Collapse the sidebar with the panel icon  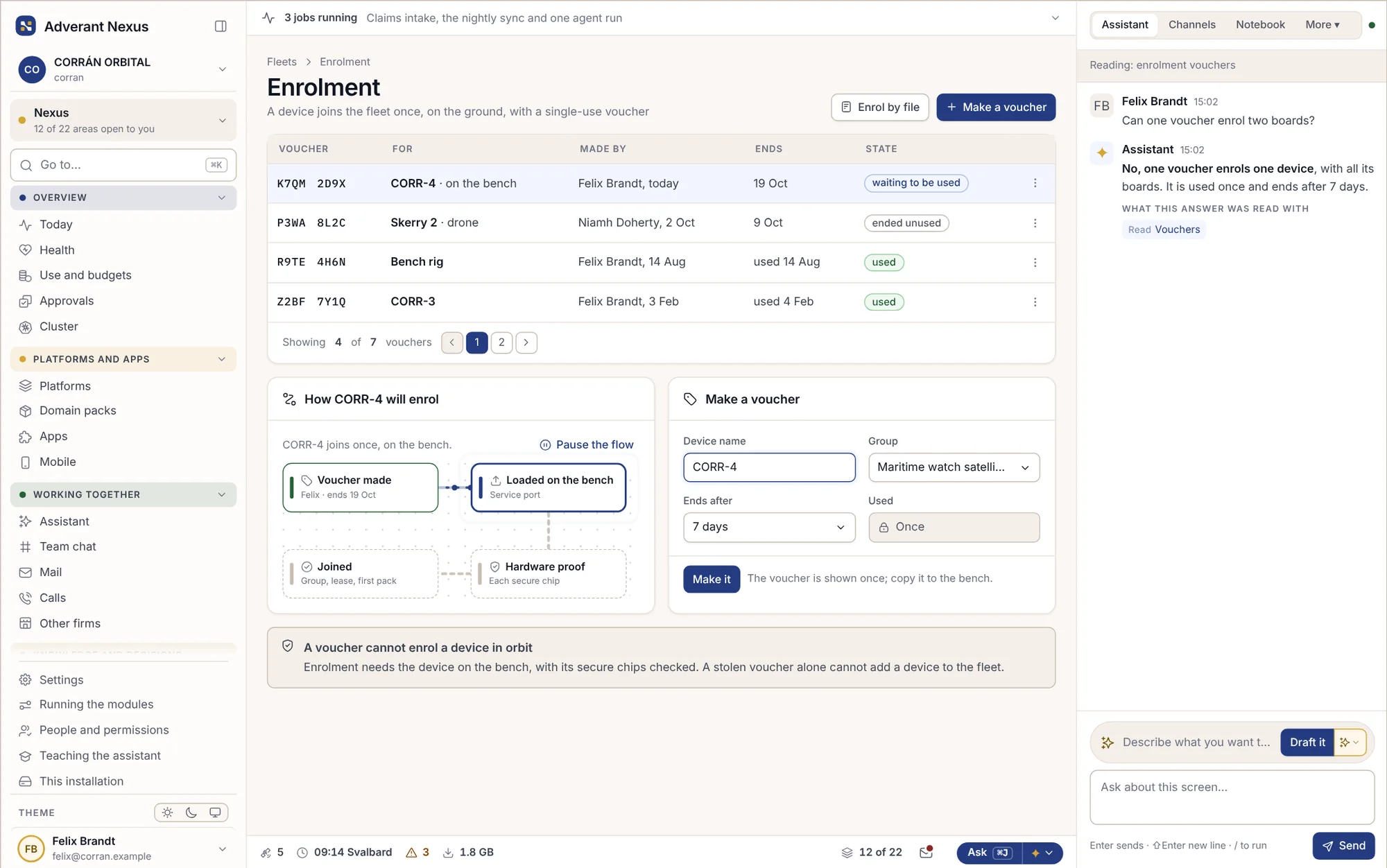[221, 26]
